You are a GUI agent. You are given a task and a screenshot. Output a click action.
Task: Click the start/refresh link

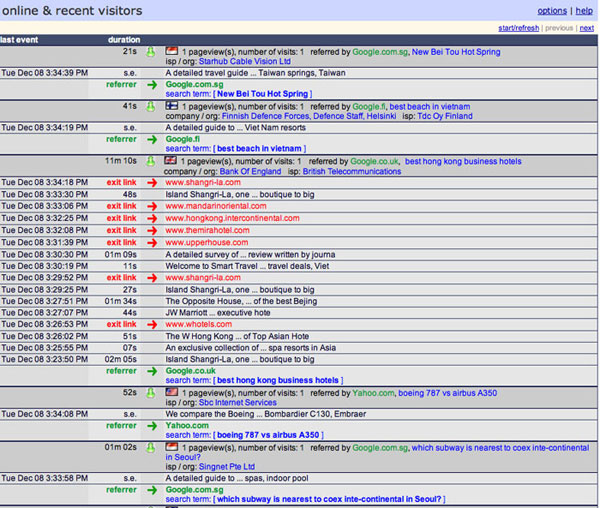[520, 28]
